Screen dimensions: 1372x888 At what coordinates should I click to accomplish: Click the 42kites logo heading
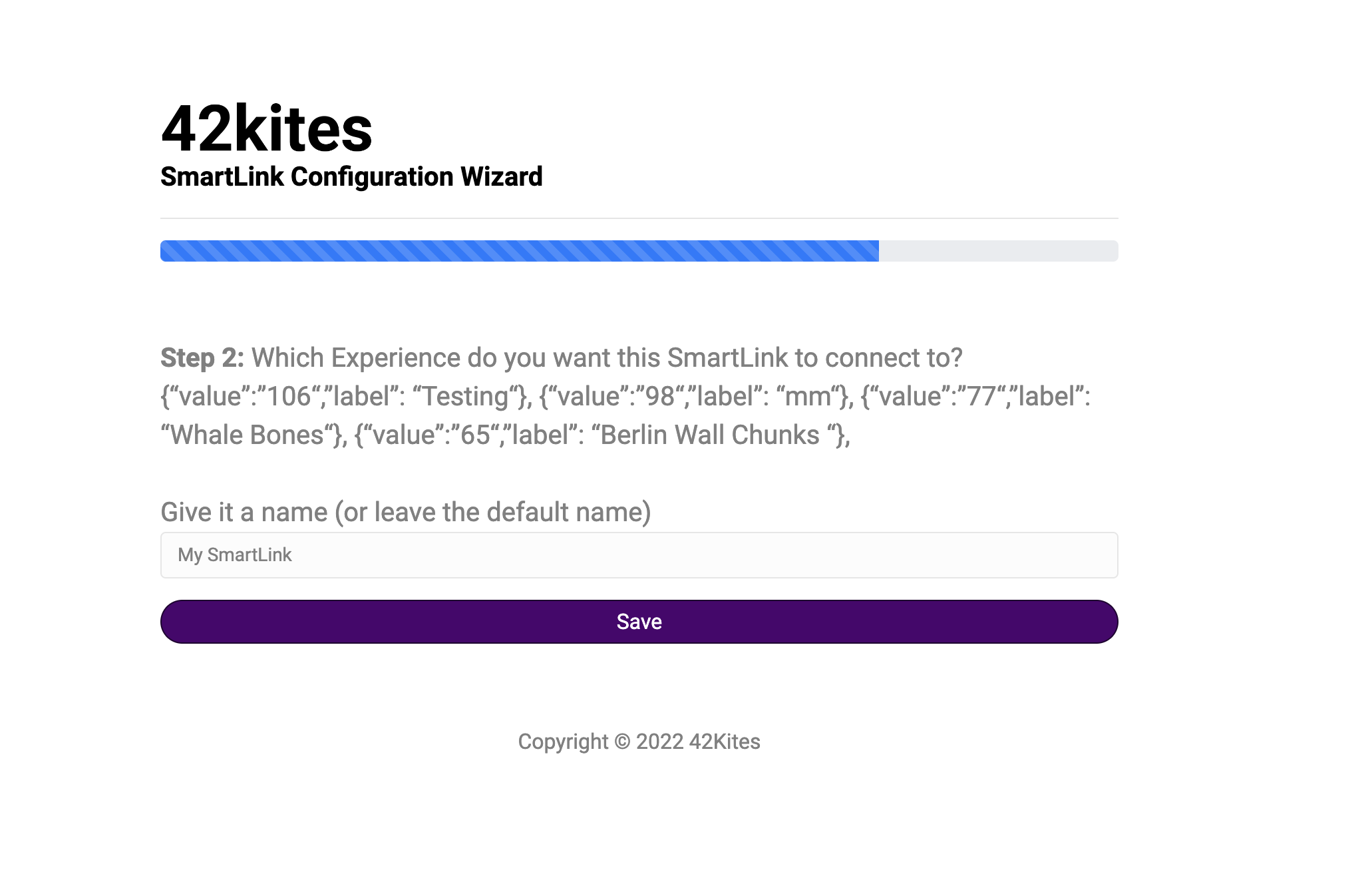coord(267,129)
